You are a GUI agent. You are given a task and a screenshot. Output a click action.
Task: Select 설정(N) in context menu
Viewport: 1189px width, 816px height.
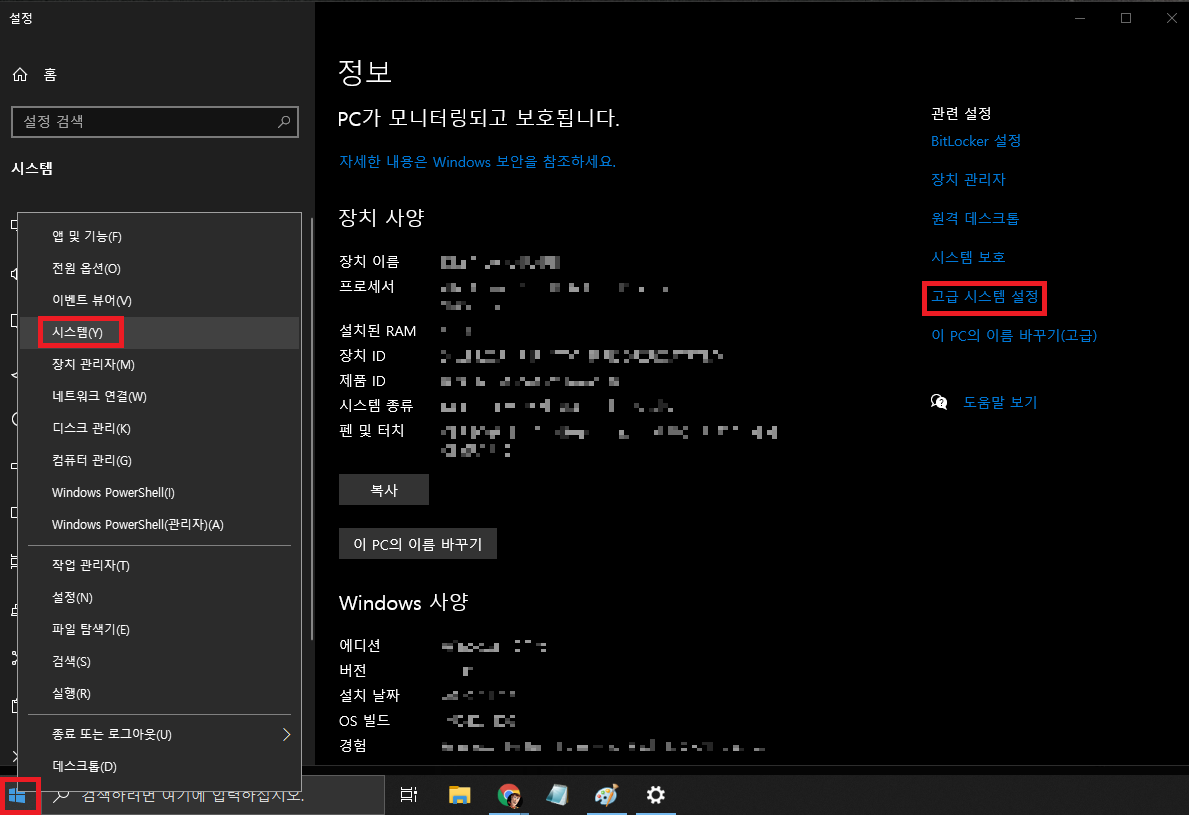tap(159, 598)
